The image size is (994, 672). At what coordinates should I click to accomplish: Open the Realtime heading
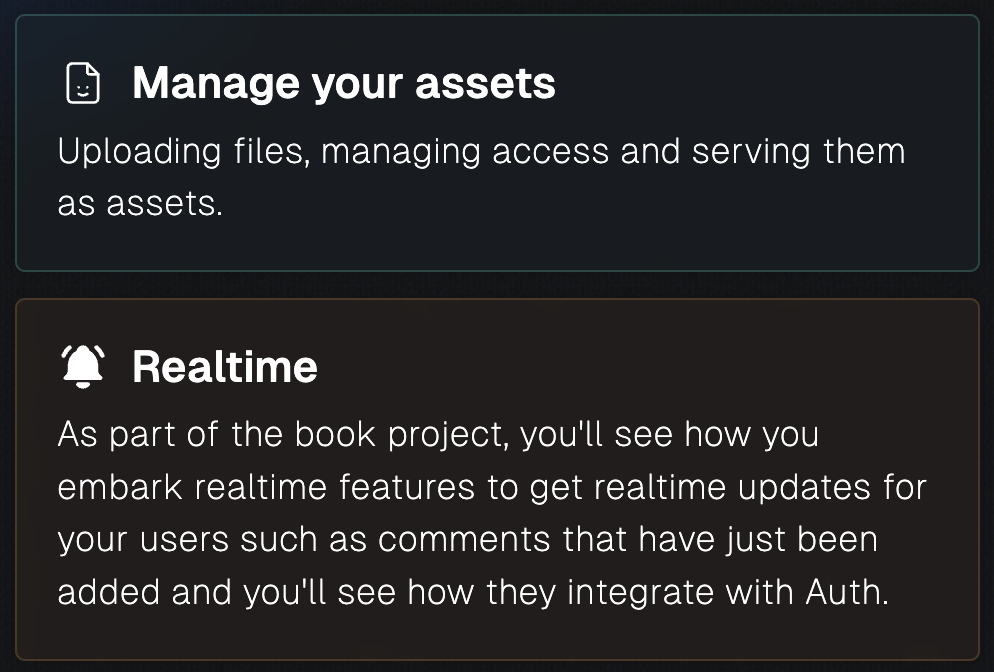pos(224,366)
